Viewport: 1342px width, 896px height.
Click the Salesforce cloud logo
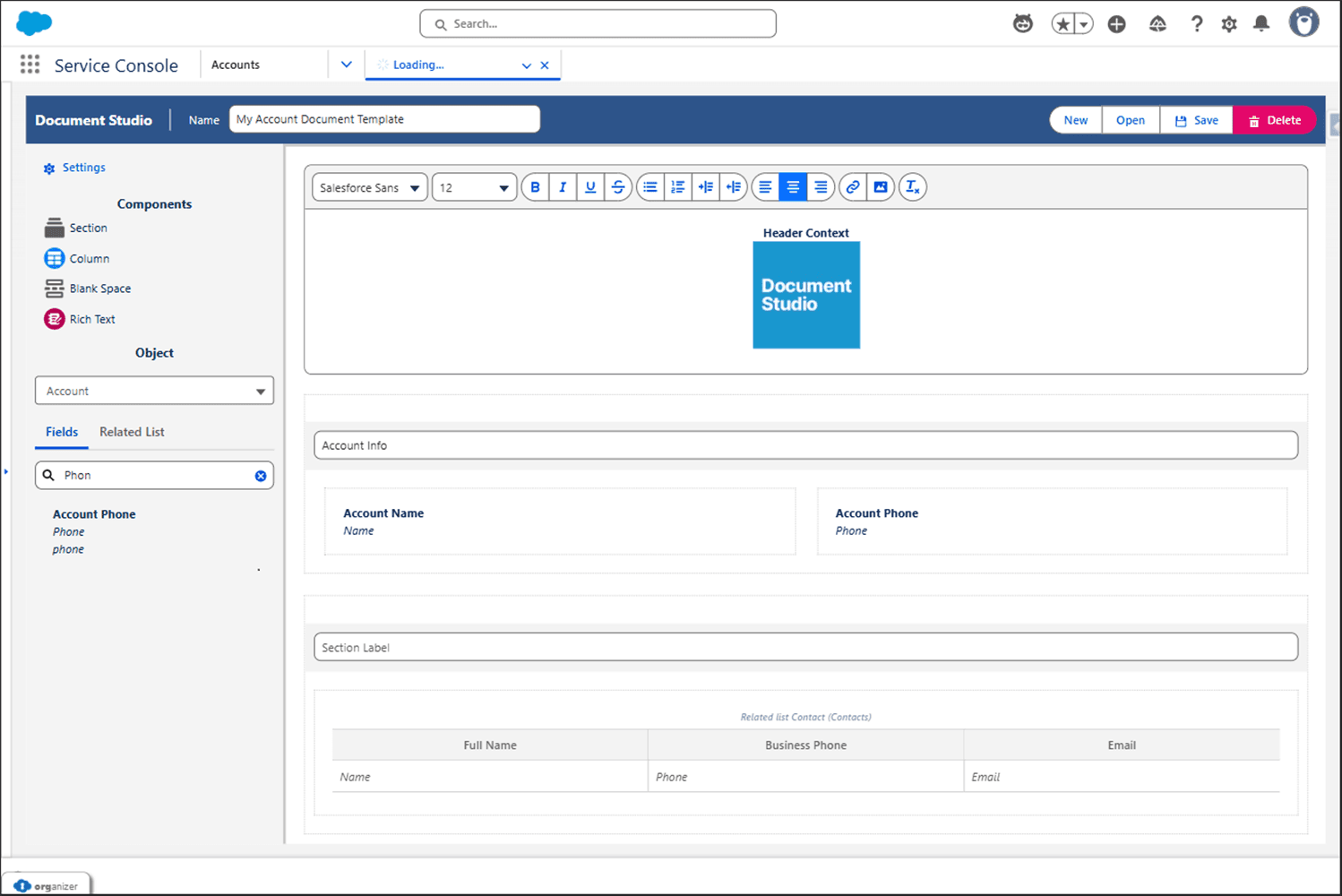click(x=34, y=23)
